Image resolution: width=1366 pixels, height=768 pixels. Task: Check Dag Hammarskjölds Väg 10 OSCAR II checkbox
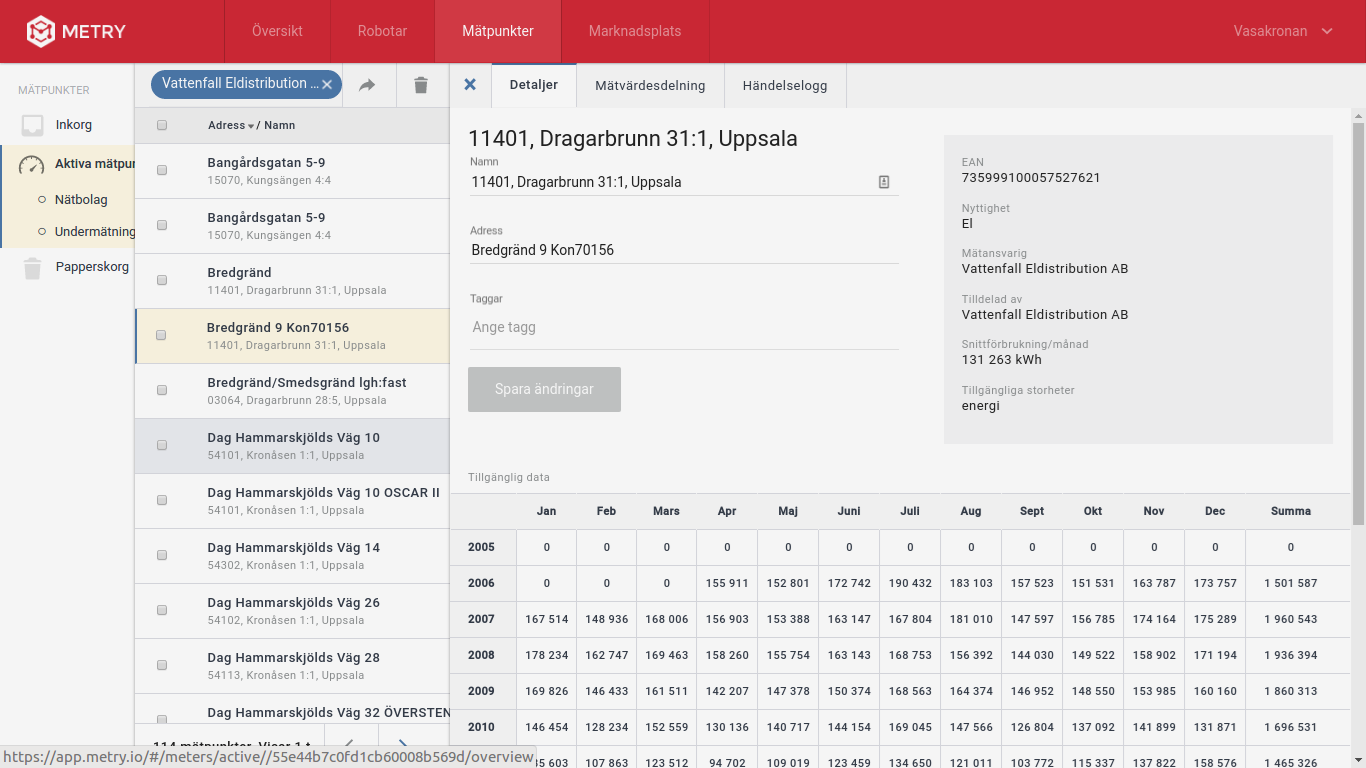coord(162,500)
